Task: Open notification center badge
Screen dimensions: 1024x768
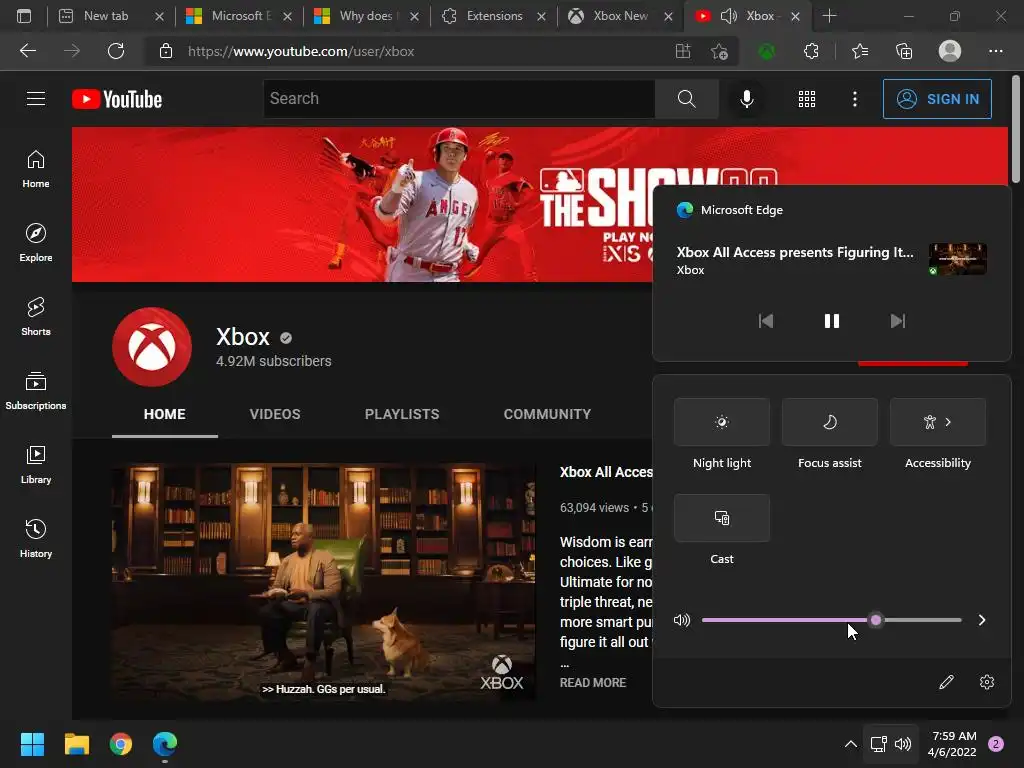Action: [996, 744]
